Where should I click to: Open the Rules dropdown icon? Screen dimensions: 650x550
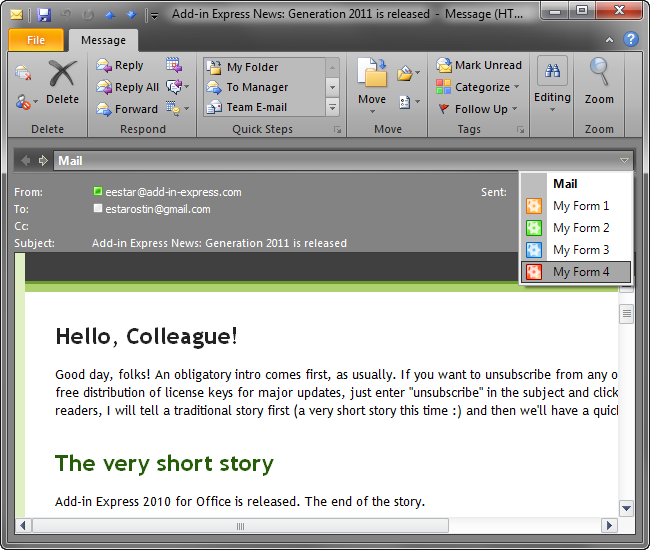pyautogui.click(x=408, y=73)
